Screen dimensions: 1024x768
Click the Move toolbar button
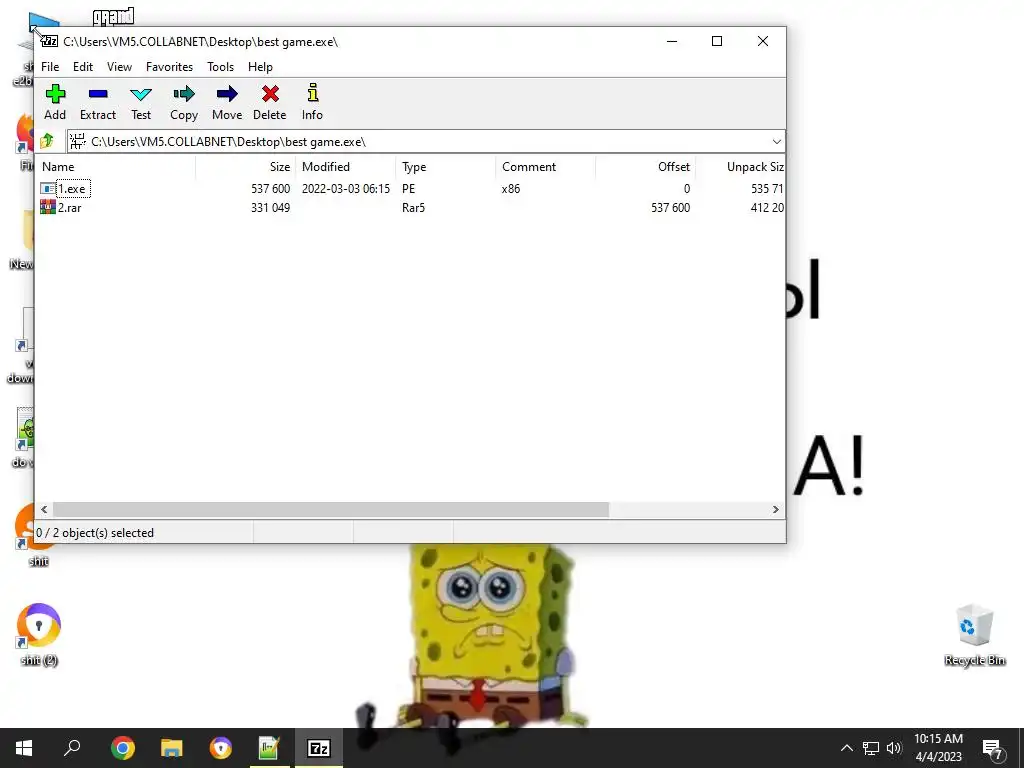227,103
